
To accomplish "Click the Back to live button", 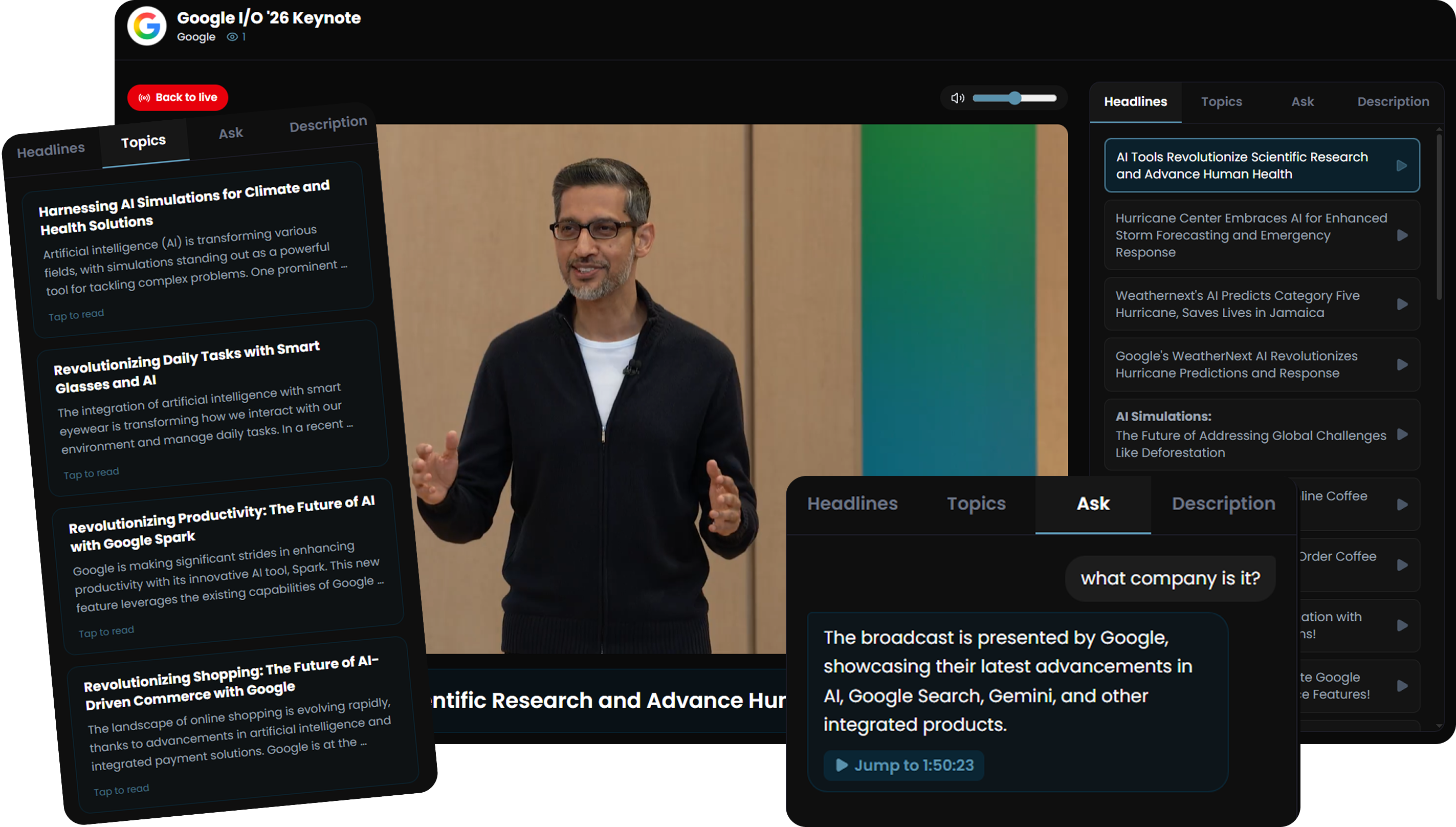I will tap(178, 98).
